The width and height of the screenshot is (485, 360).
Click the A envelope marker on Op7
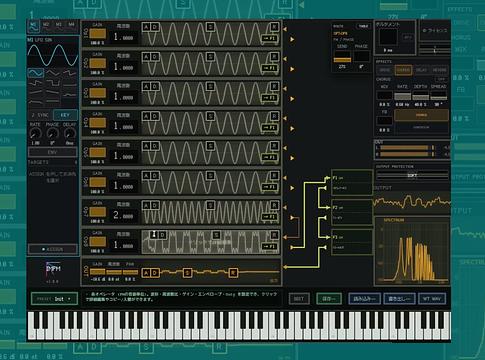point(146,205)
